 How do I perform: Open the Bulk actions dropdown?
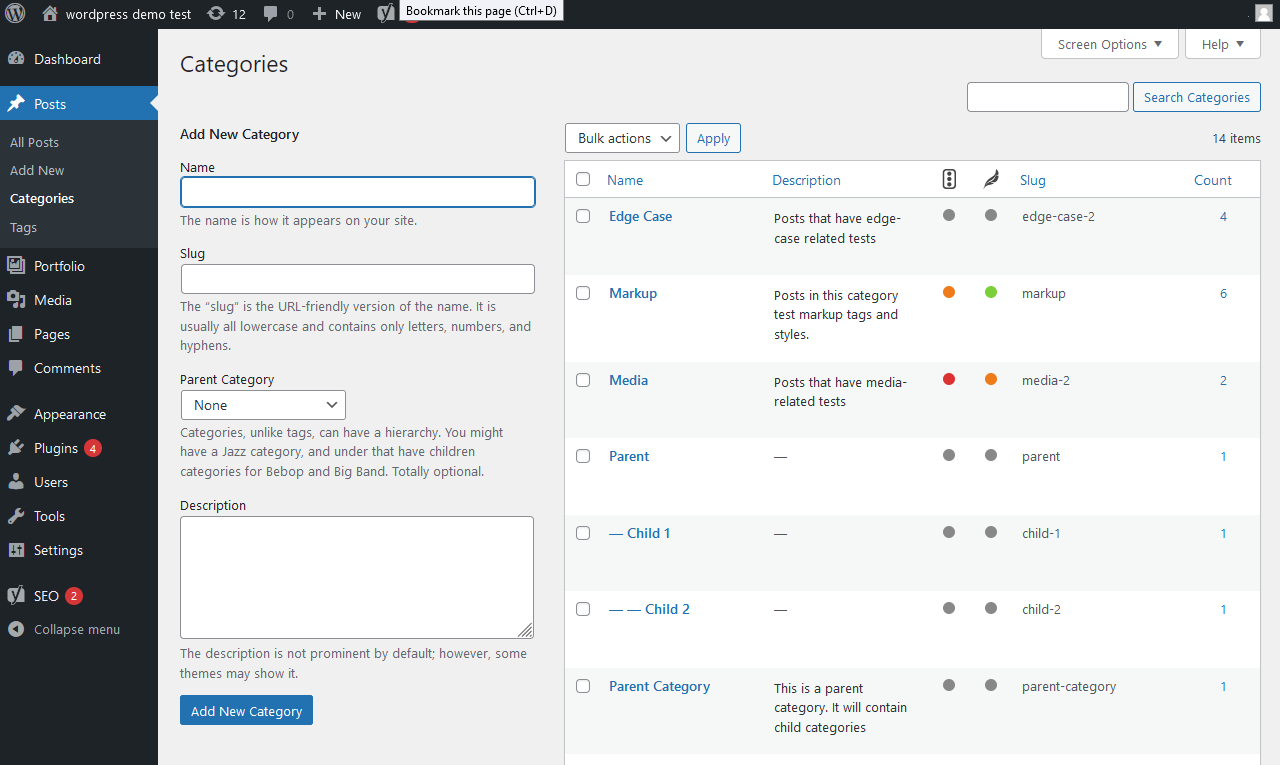point(622,138)
